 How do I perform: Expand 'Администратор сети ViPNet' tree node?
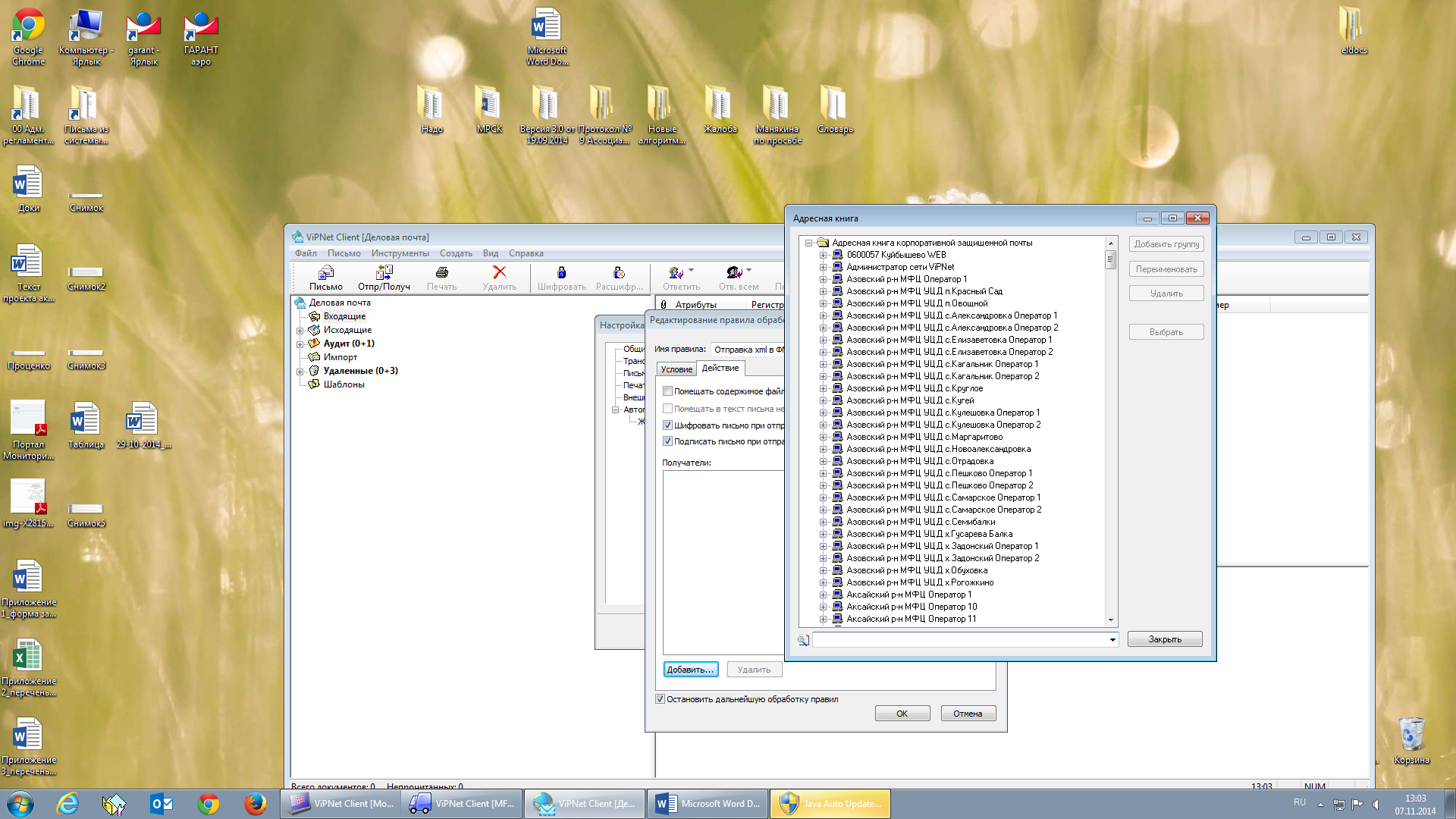coord(823,267)
